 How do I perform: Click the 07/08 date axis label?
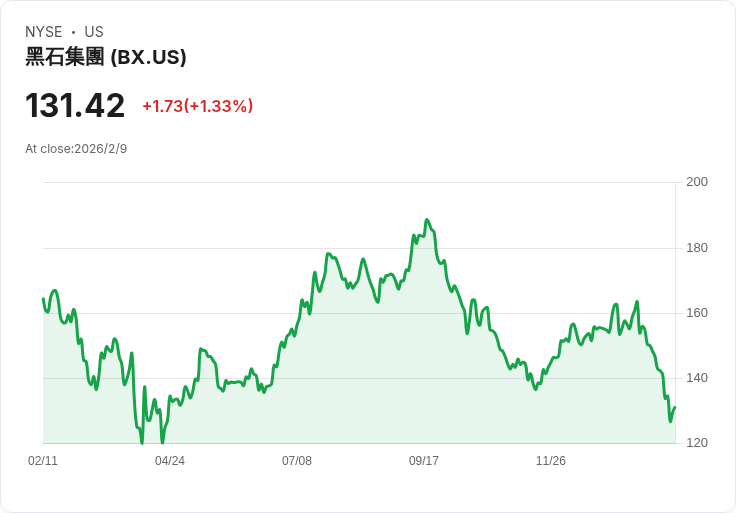pos(297,461)
